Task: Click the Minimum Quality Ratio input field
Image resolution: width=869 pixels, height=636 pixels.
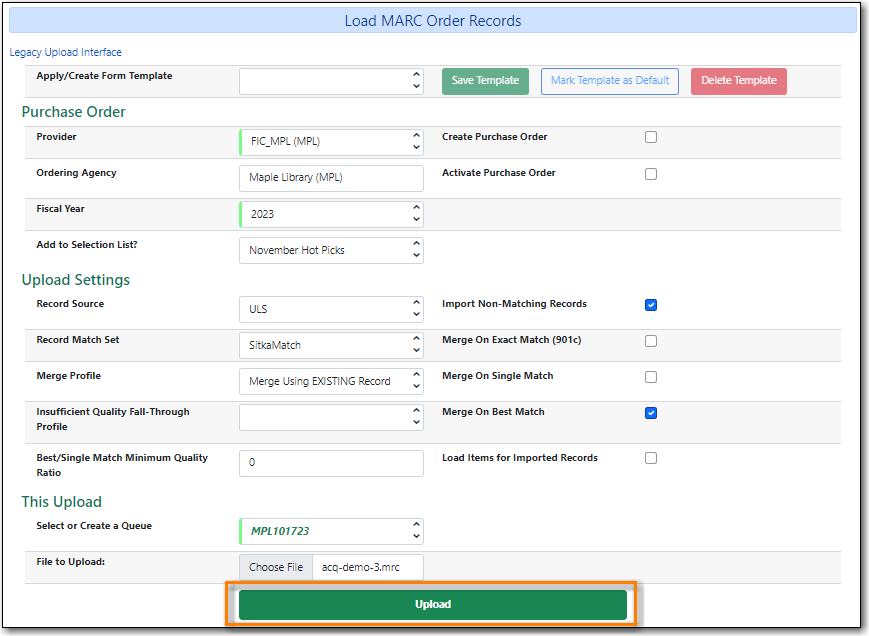Action: pos(330,463)
